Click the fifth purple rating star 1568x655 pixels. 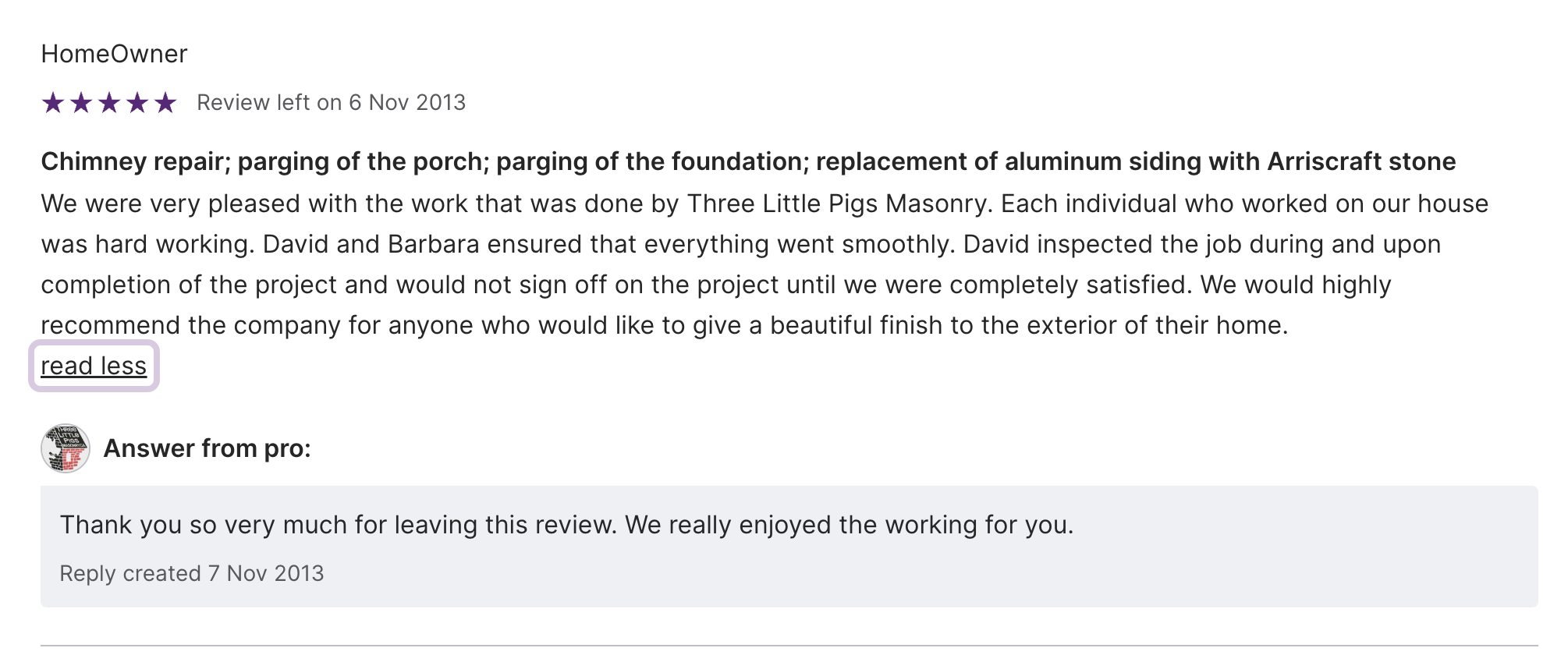point(165,102)
